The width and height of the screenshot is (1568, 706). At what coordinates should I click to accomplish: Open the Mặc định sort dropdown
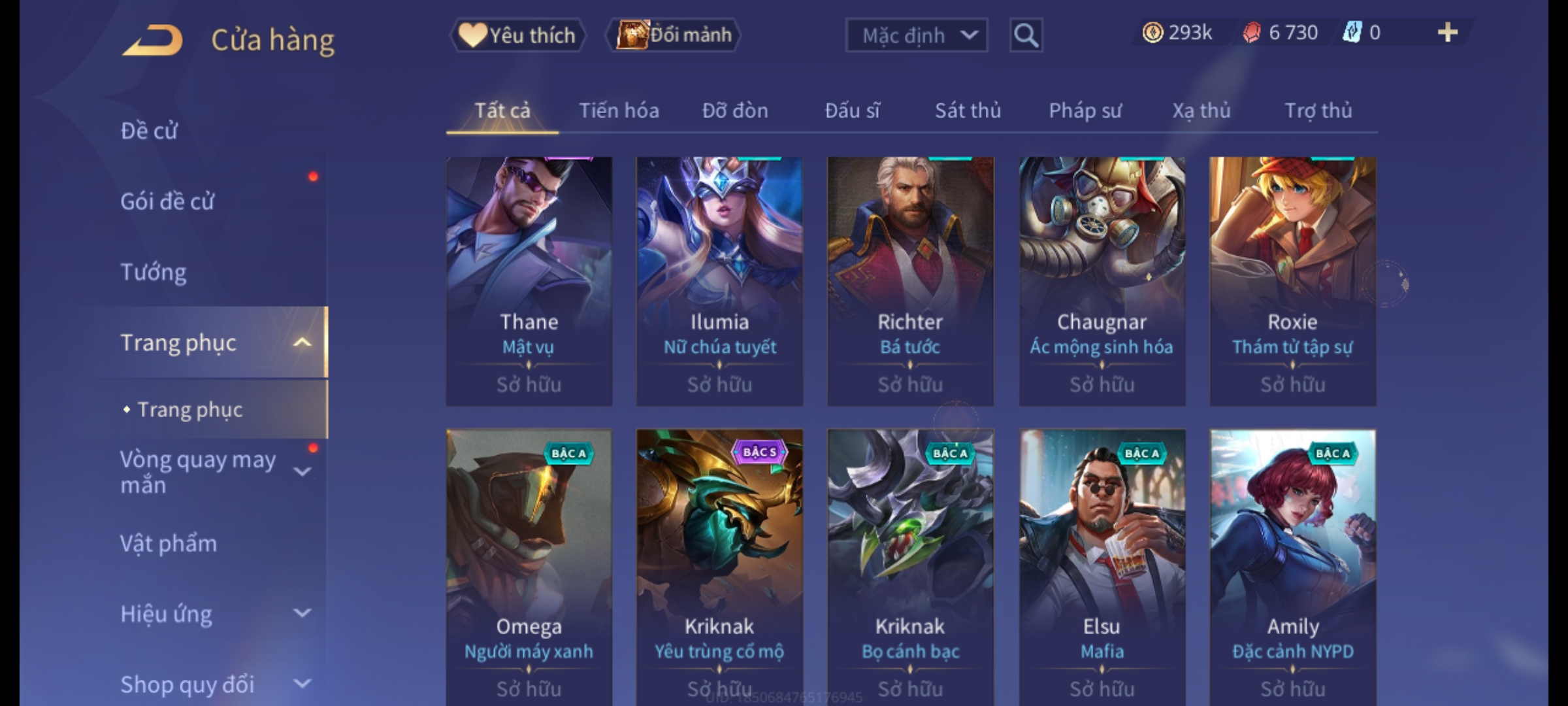(917, 35)
